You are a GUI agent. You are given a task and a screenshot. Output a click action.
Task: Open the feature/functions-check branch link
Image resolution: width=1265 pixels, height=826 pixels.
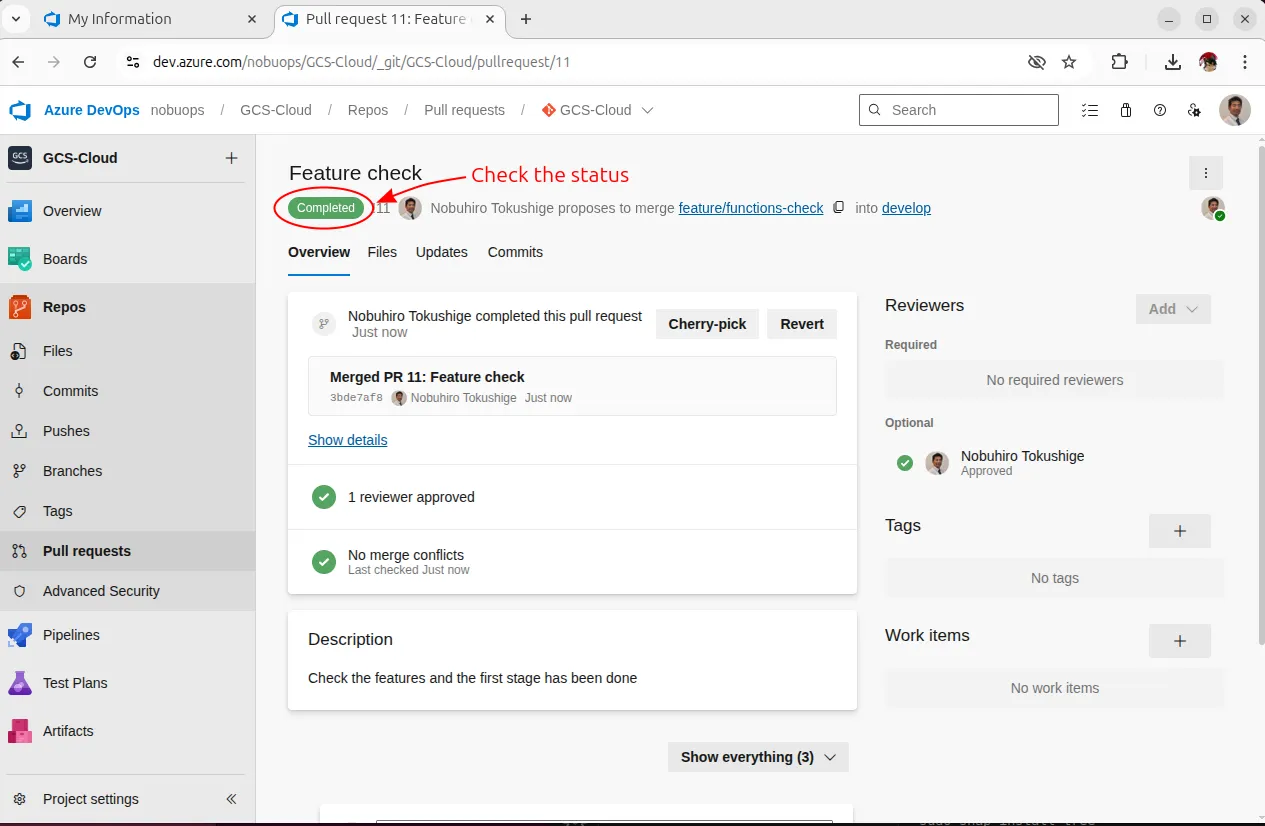(750, 208)
